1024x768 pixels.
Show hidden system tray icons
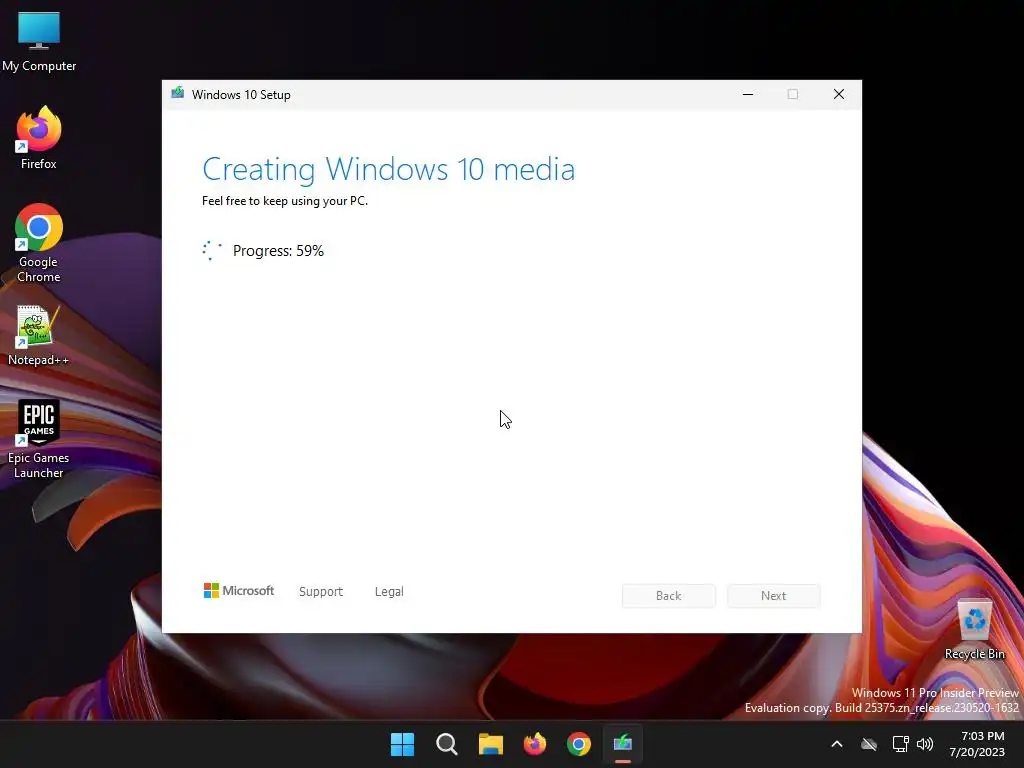837,744
